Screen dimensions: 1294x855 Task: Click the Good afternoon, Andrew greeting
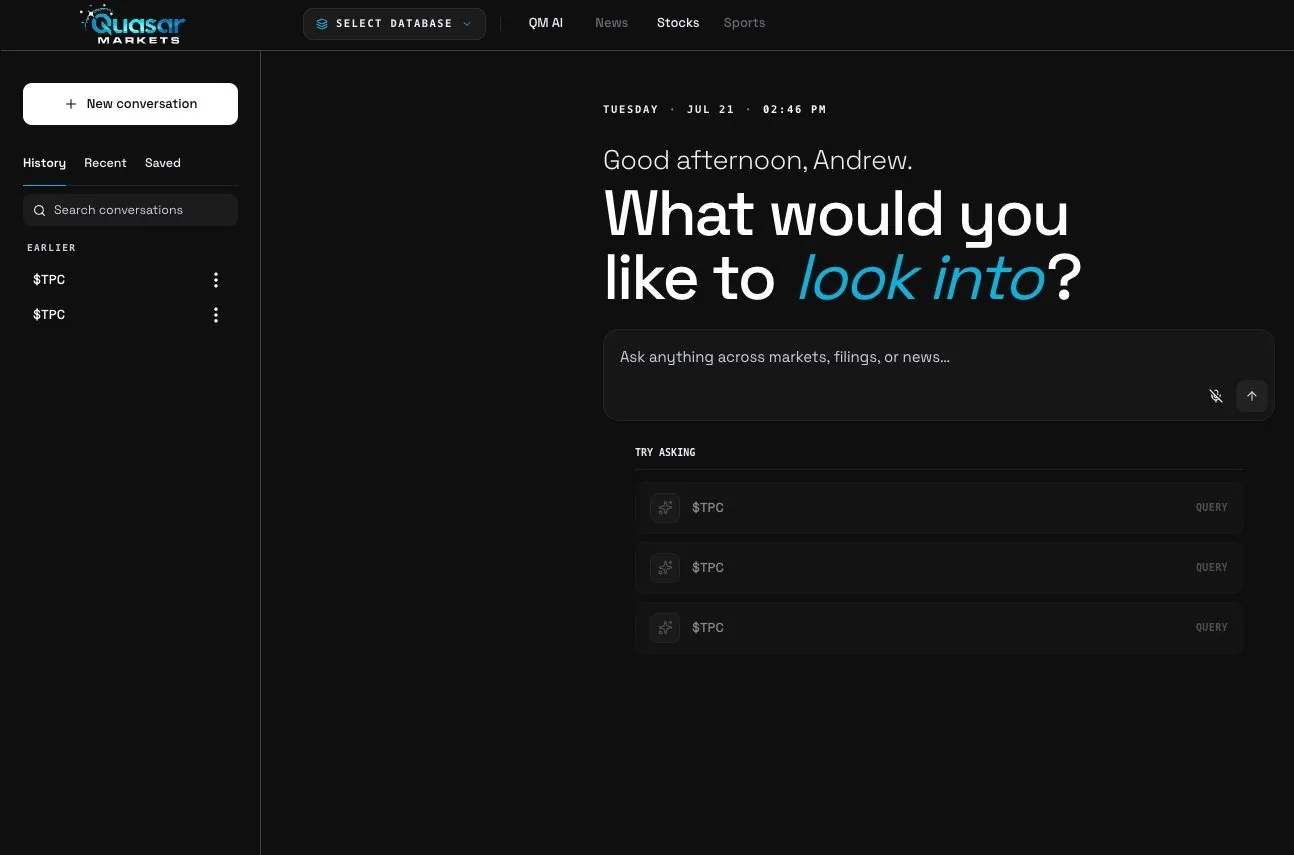[758, 160]
